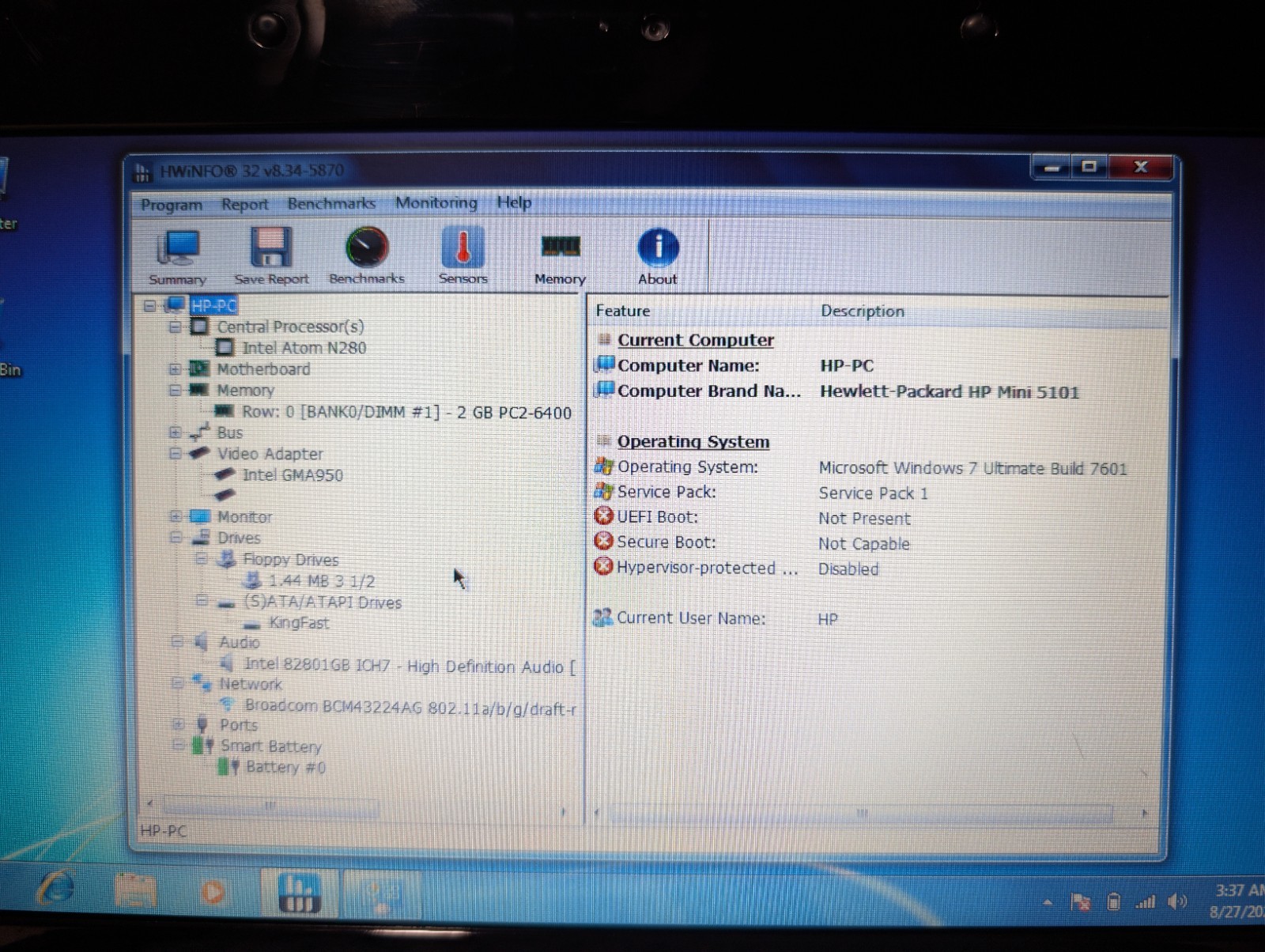Select the 1.44 MB 3 1/2 floppy

(321, 581)
